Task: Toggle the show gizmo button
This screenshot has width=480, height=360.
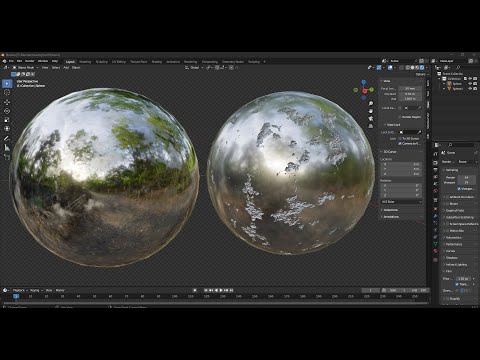Action: coord(379,68)
